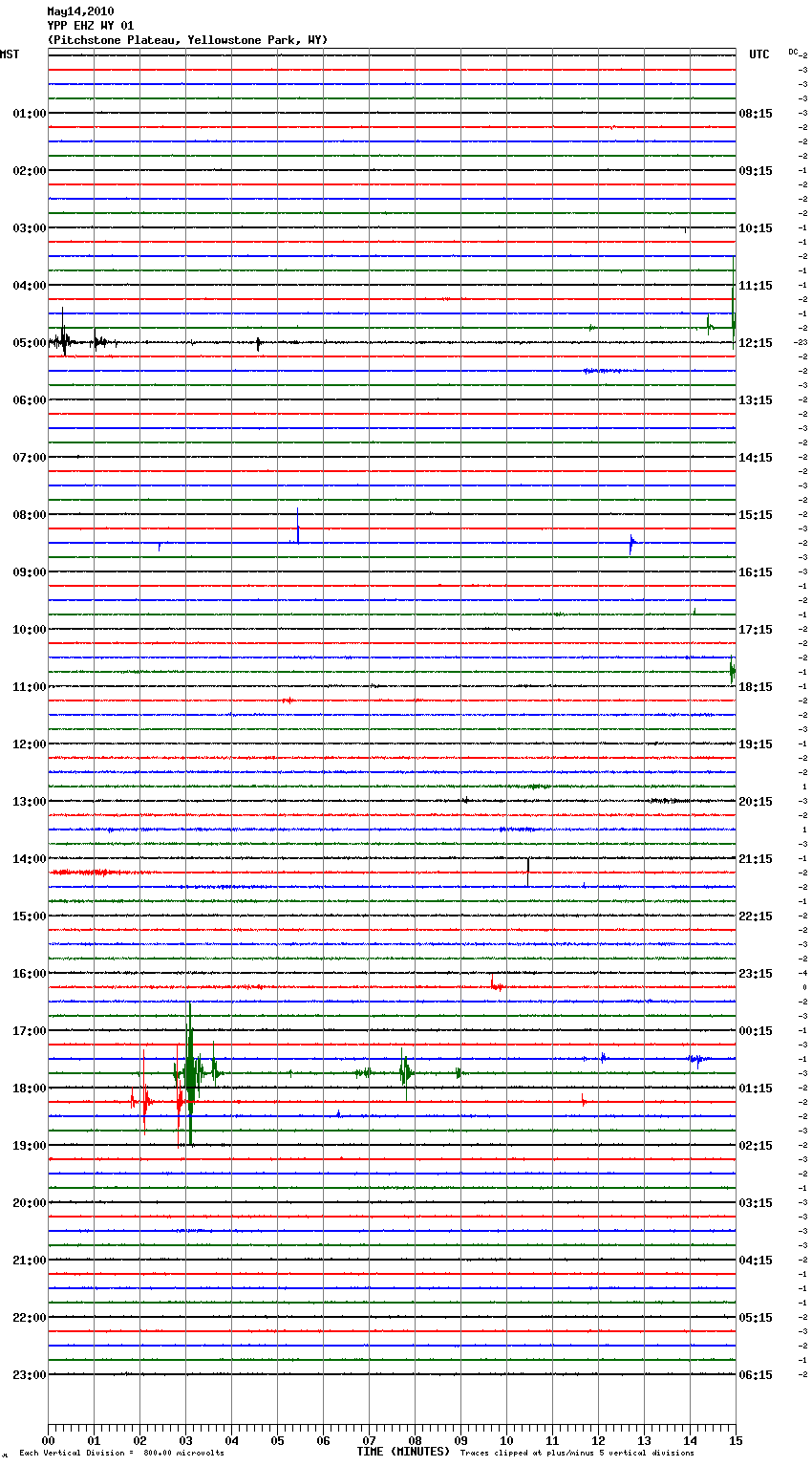Click minute 10 on bottom axis
Viewport: 812px width, 1466px height.
506,1440
